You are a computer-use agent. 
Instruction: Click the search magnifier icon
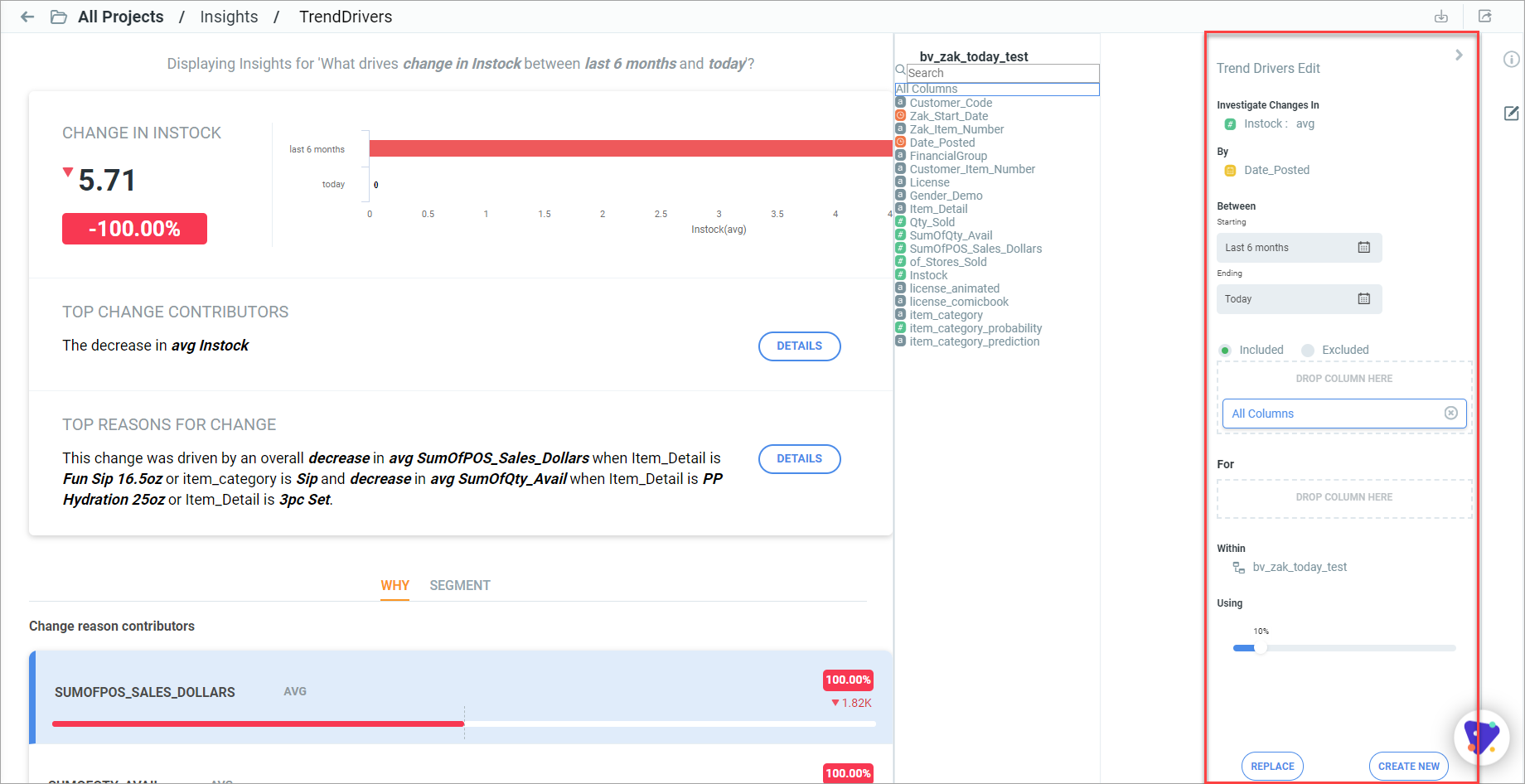pos(900,70)
